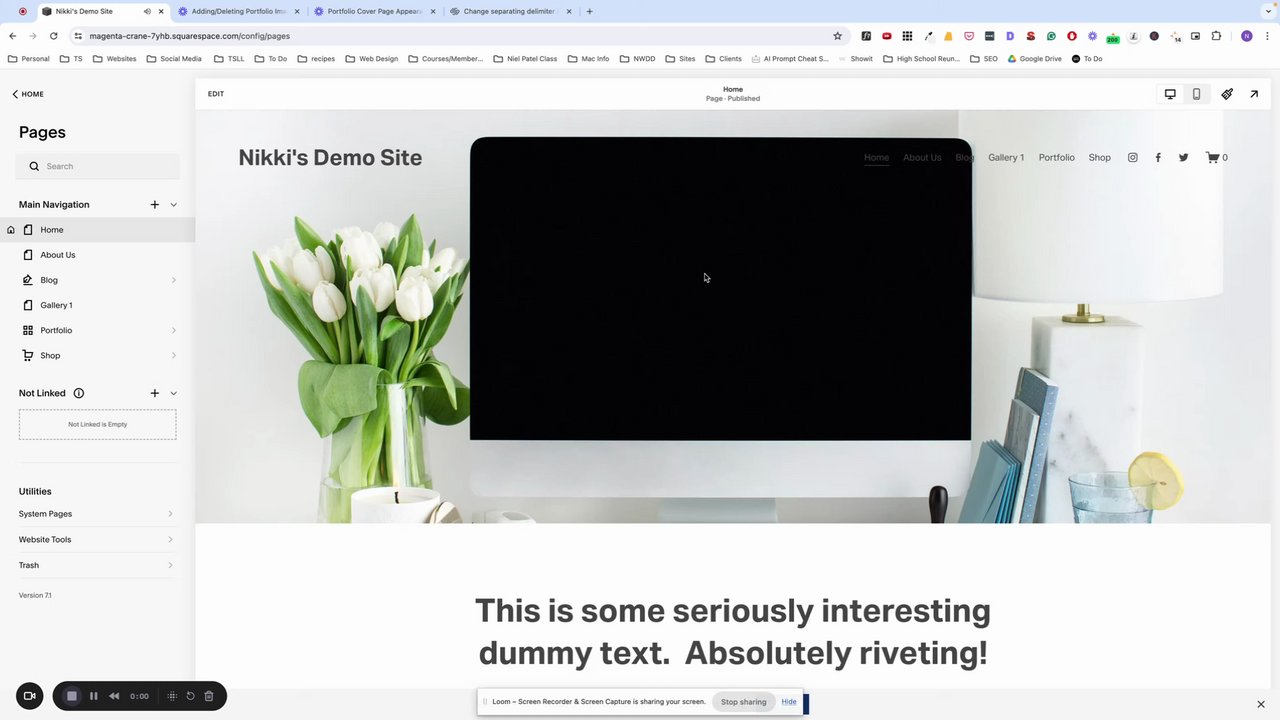Collapse Main Navigation section chevron

click(173, 205)
